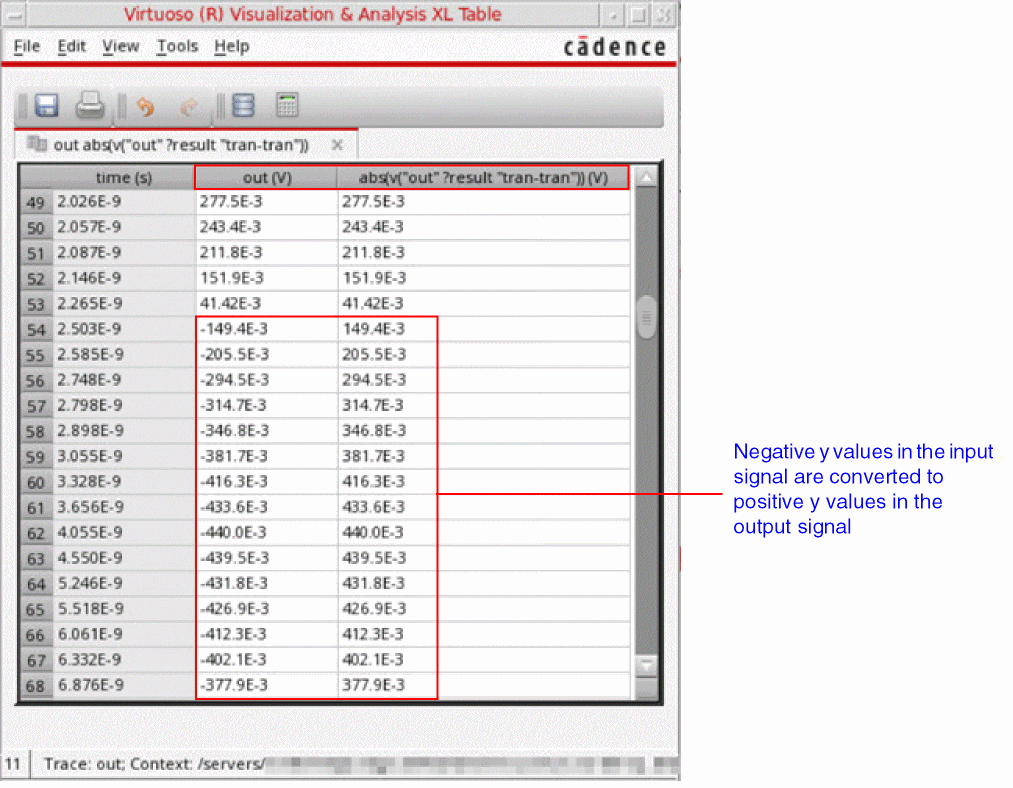The width and height of the screenshot is (1013, 788).
Task: Open the Calculator toolbar icon
Action: (287, 105)
